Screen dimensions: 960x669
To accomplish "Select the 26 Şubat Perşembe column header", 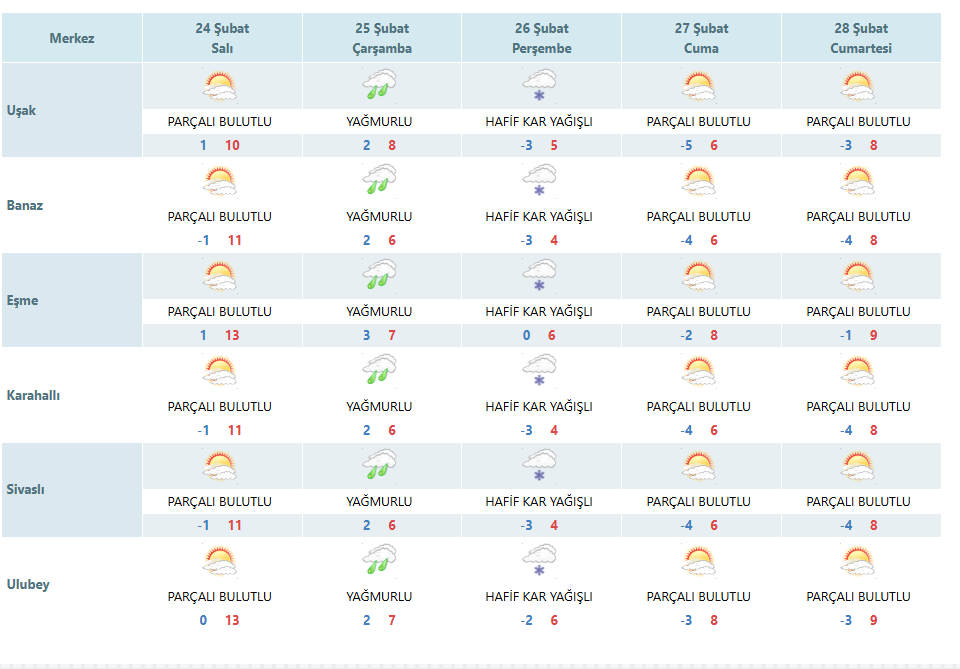I will point(542,38).
